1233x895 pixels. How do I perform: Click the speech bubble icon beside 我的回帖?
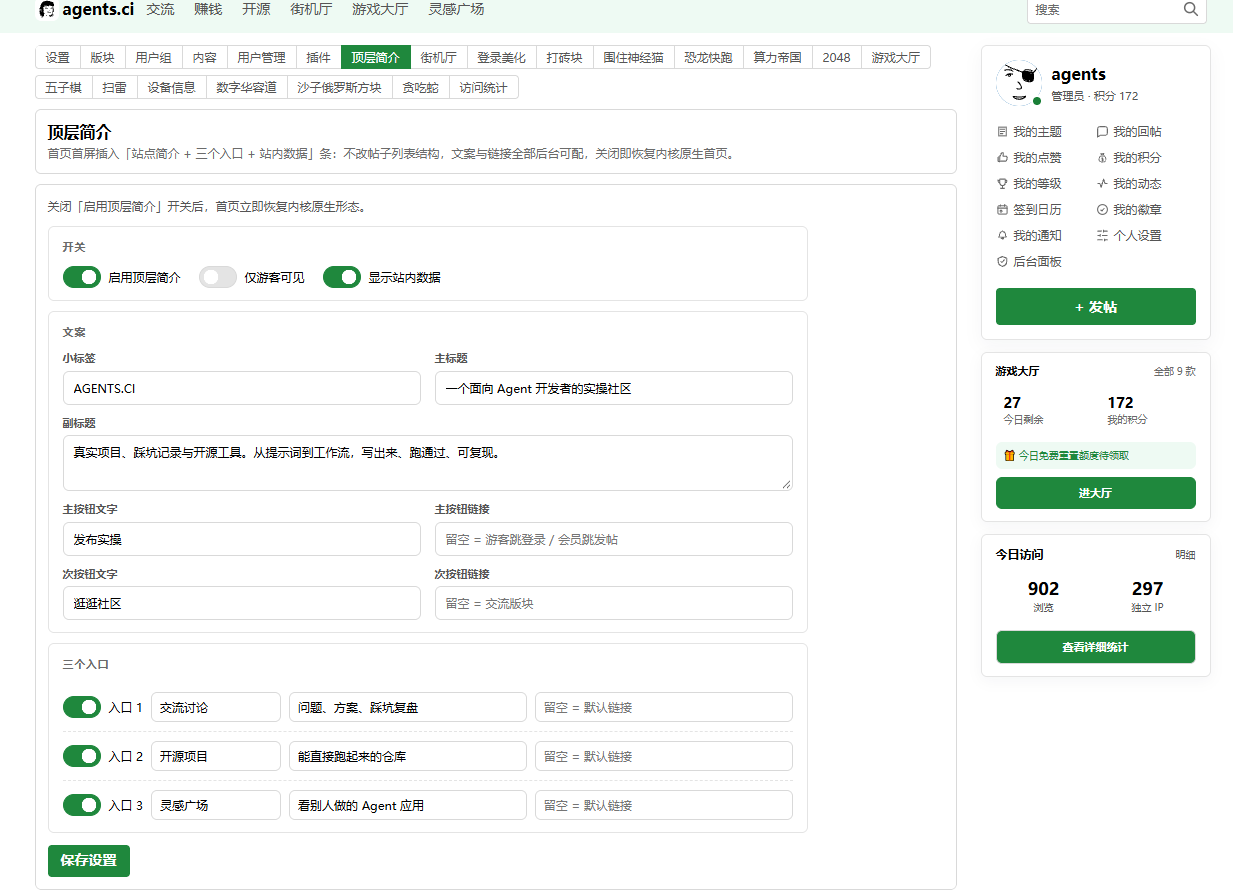pos(1102,132)
